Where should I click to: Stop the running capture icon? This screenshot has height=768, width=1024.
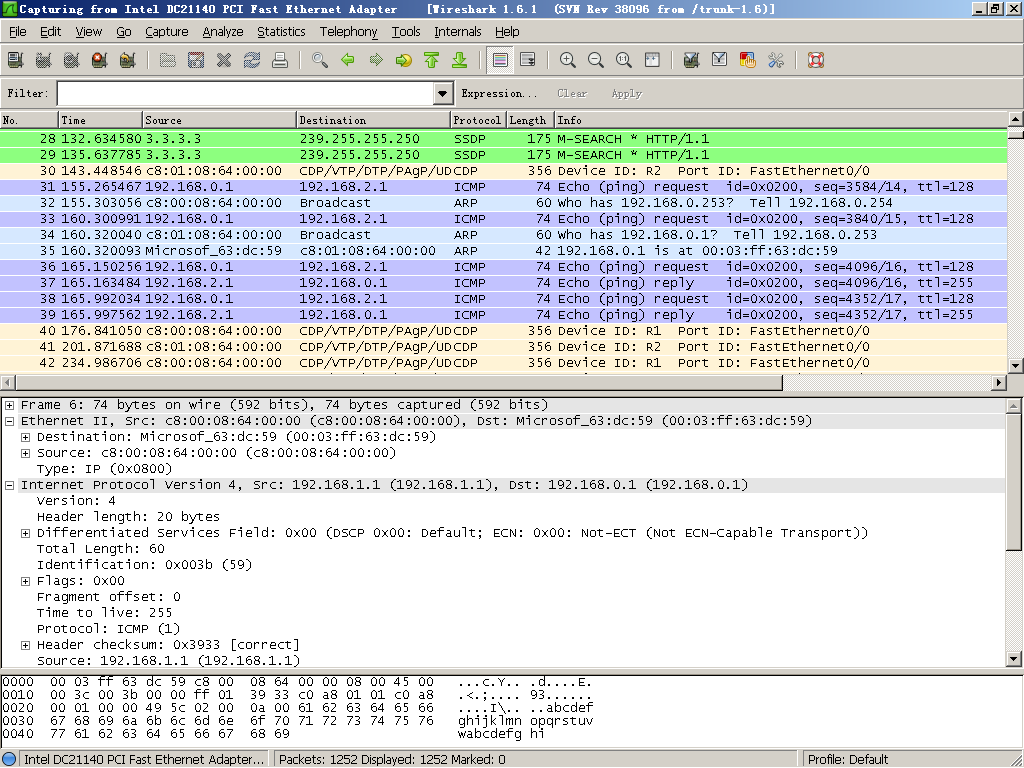tap(100, 60)
